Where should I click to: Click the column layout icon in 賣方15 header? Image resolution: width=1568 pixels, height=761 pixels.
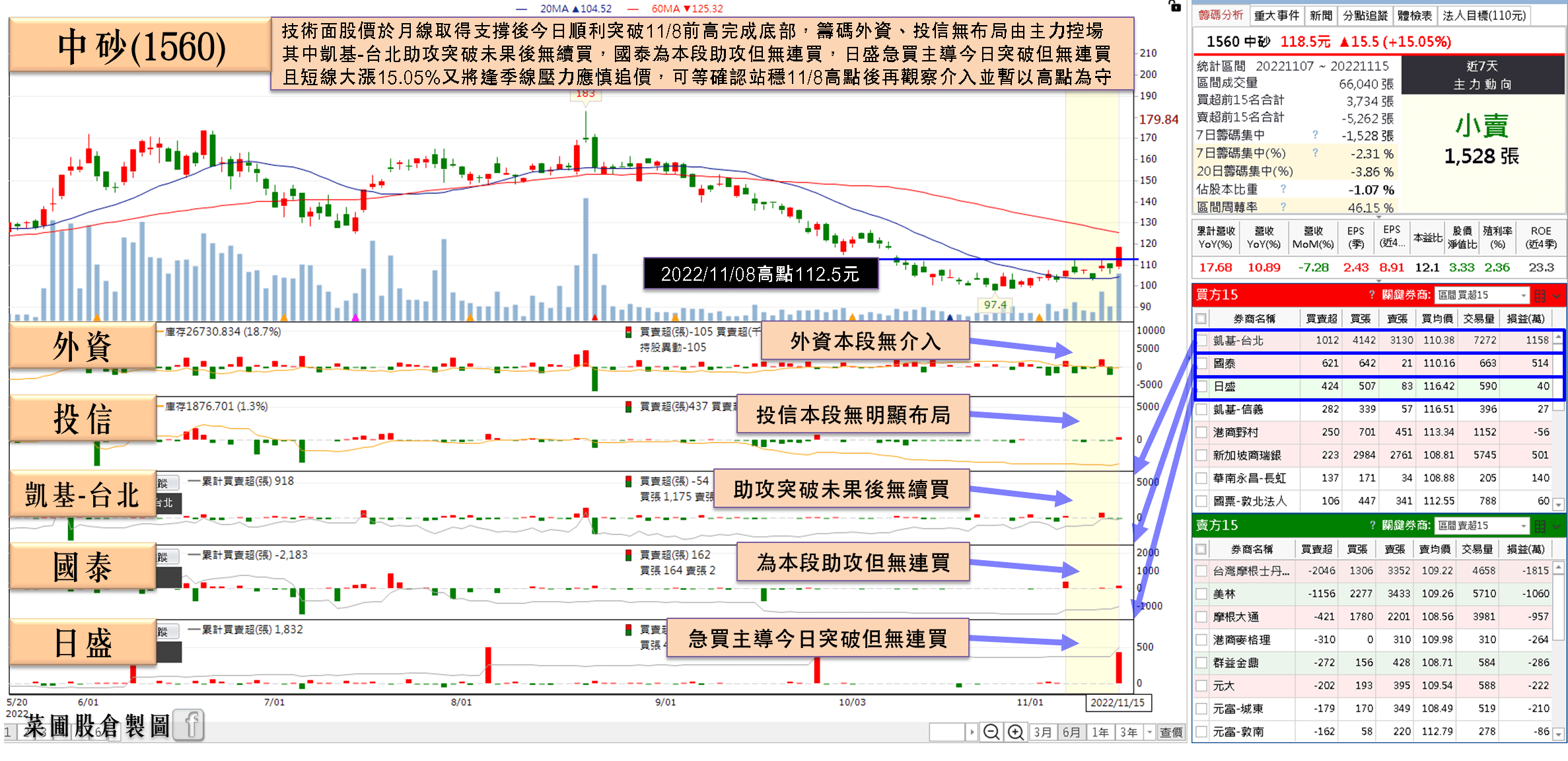click(x=1540, y=526)
